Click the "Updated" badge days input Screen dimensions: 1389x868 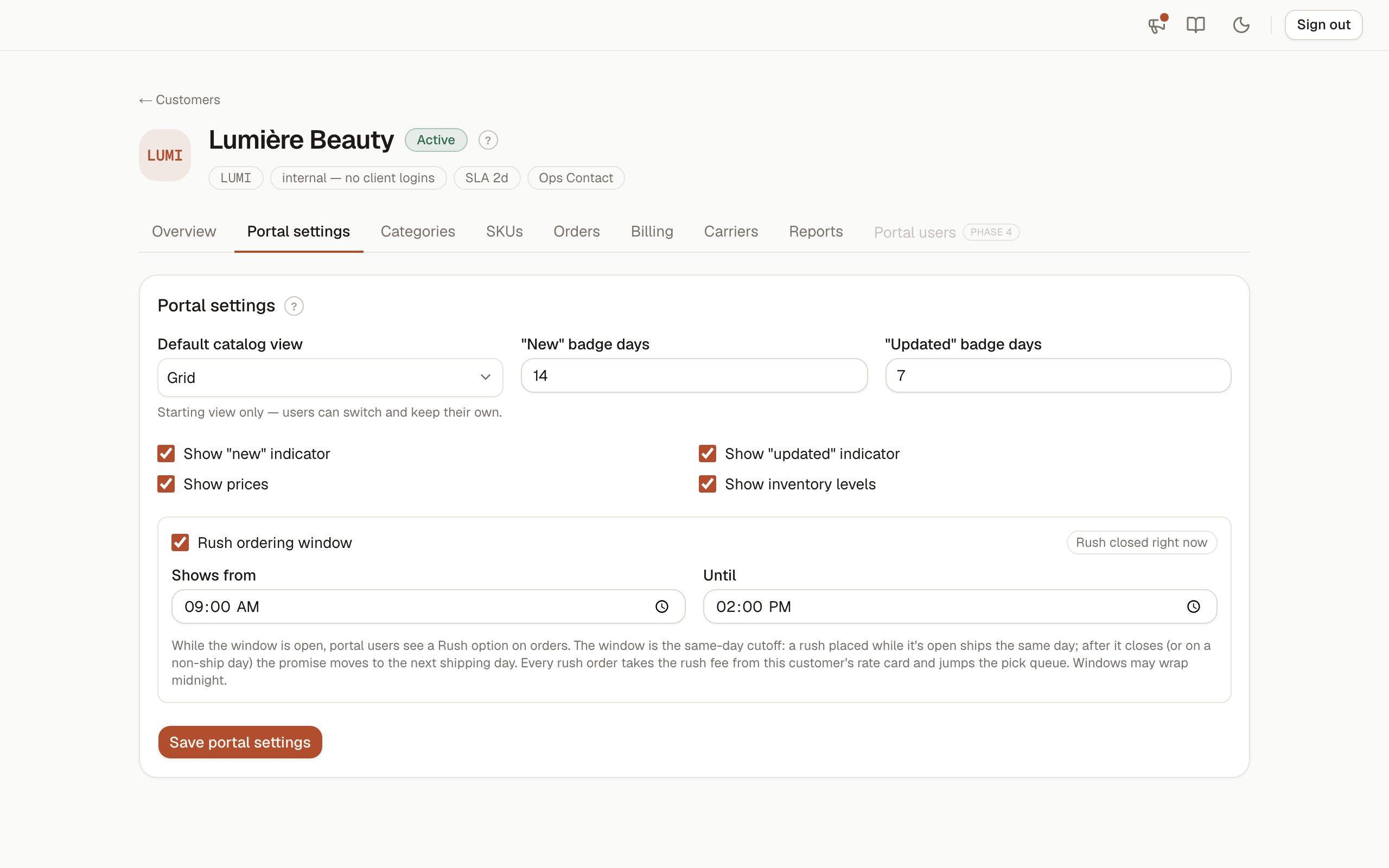coord(1058,375)
